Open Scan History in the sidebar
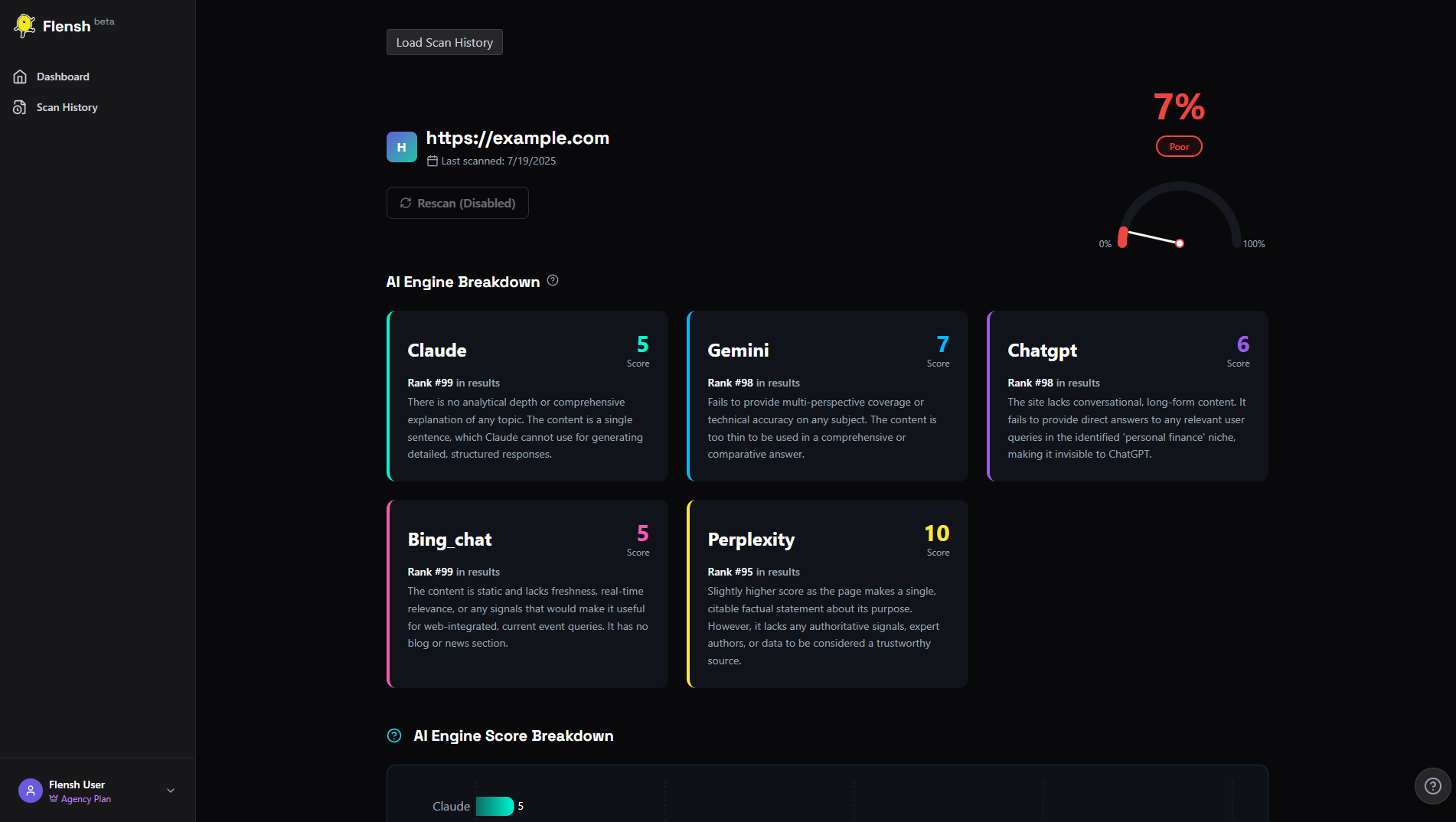The image size is (1456, 822). coord(67,107)
